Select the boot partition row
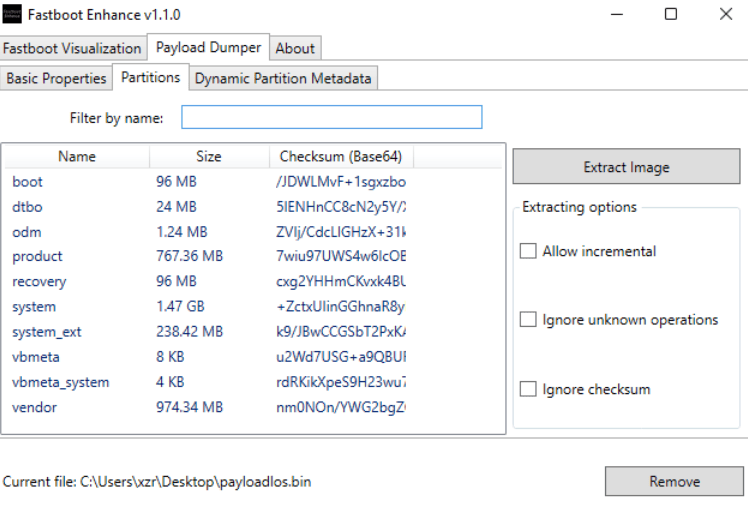748x521 pixels. point(253,182)
